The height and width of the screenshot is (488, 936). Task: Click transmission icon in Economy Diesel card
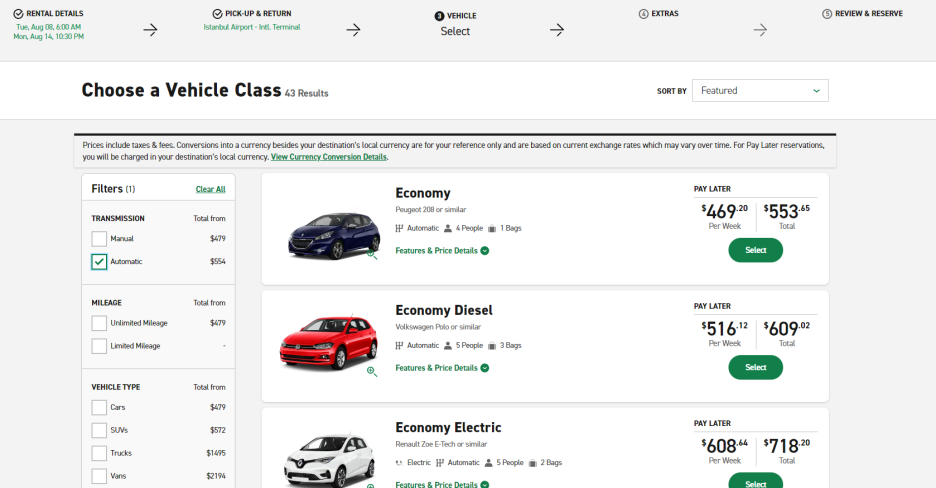pos(399,345)
